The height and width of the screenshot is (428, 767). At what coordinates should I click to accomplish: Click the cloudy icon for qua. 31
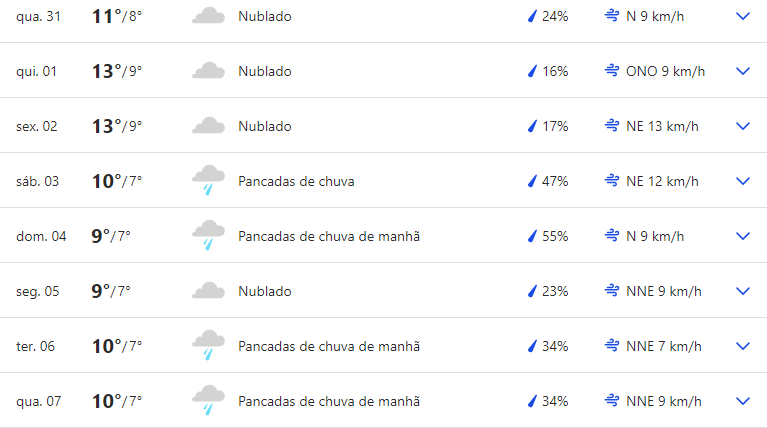click(x=208, y=16)
